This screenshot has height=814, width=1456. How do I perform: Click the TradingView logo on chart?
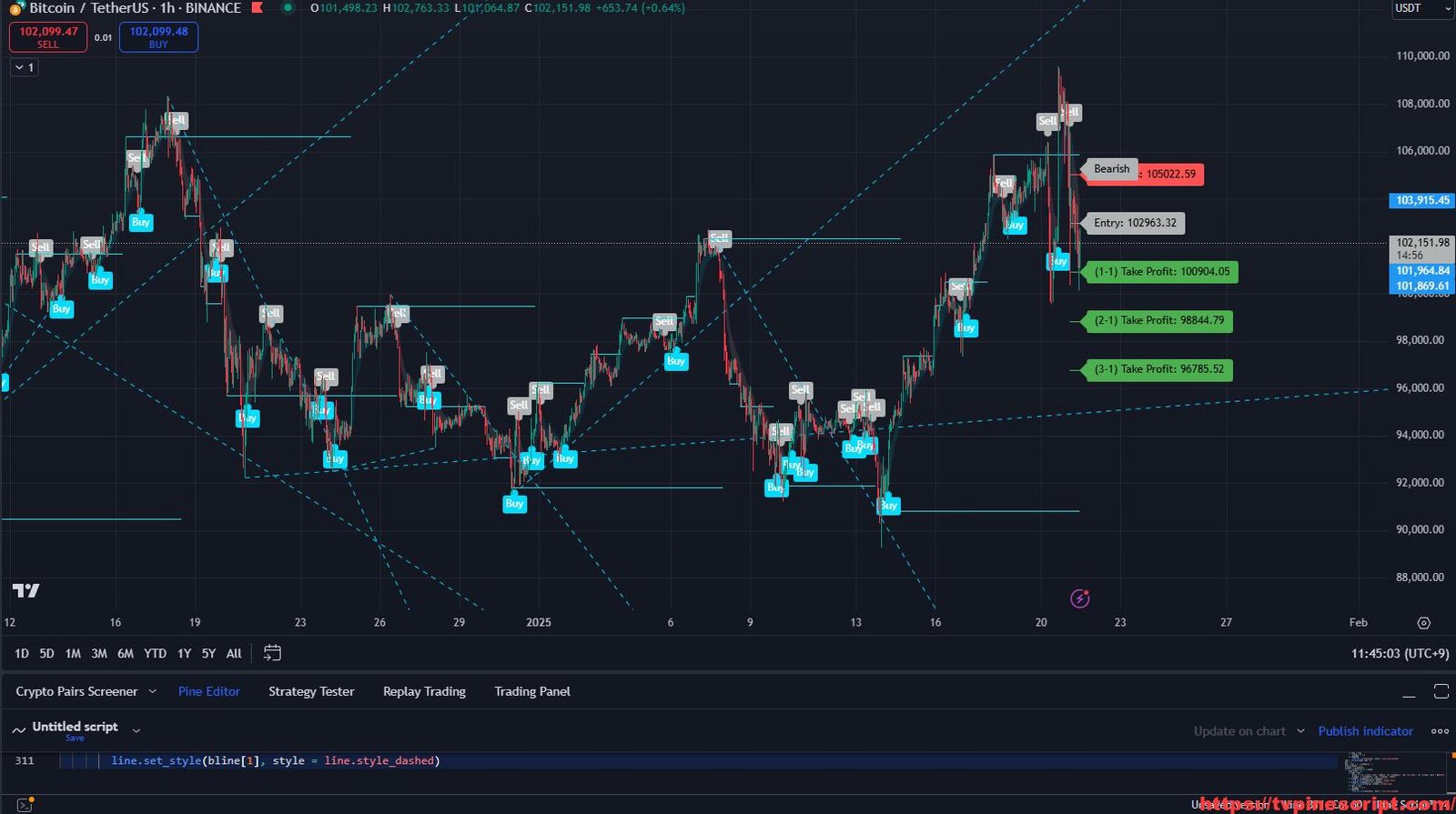(x=25, y=591)
